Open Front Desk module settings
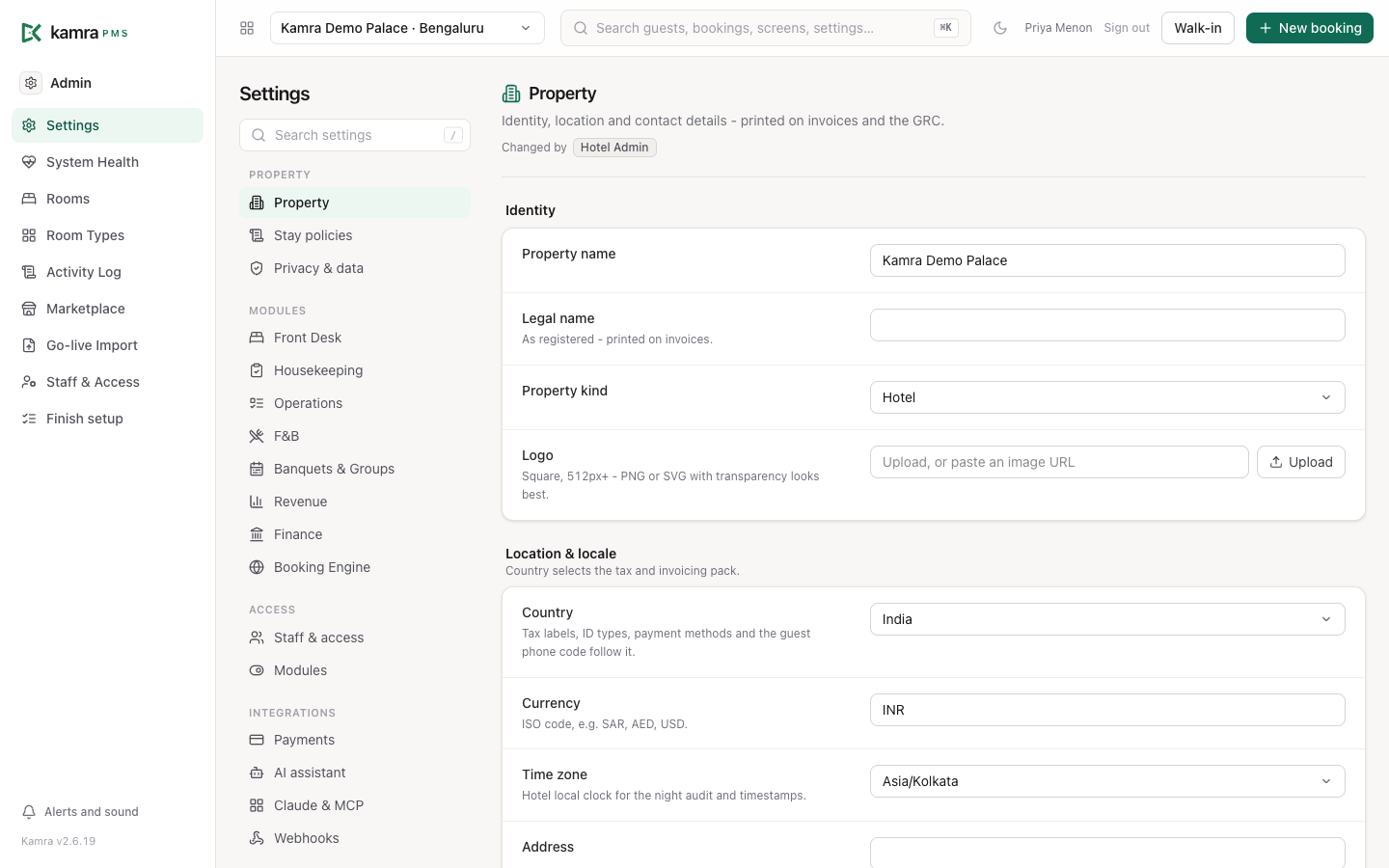Screen dimensions: 1389x868 355,338
